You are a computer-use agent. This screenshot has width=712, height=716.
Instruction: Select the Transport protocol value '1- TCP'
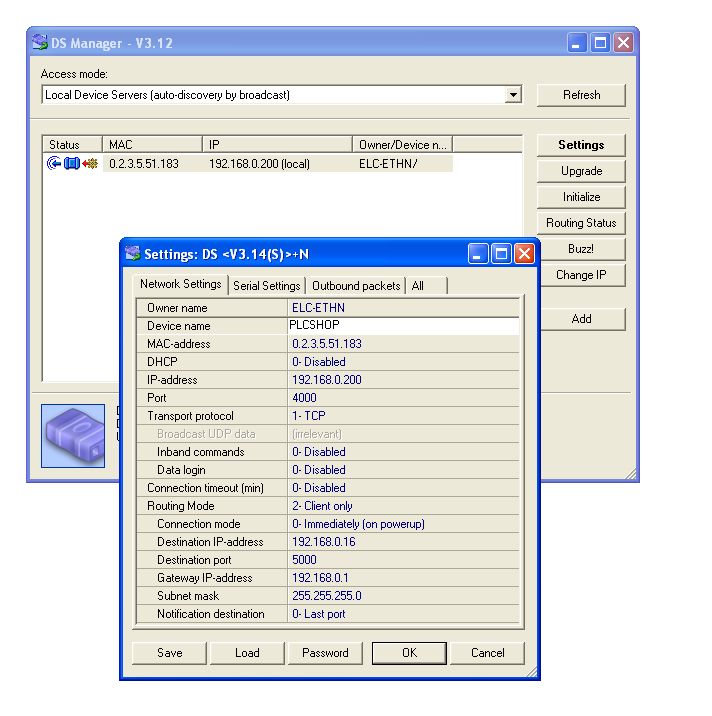click(x=309, y=416)
